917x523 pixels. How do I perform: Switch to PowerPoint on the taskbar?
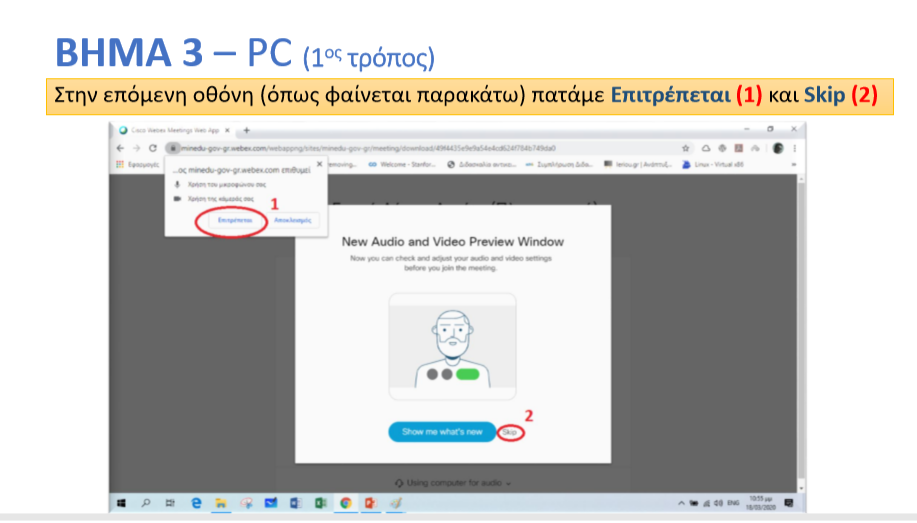pos(370,503)
